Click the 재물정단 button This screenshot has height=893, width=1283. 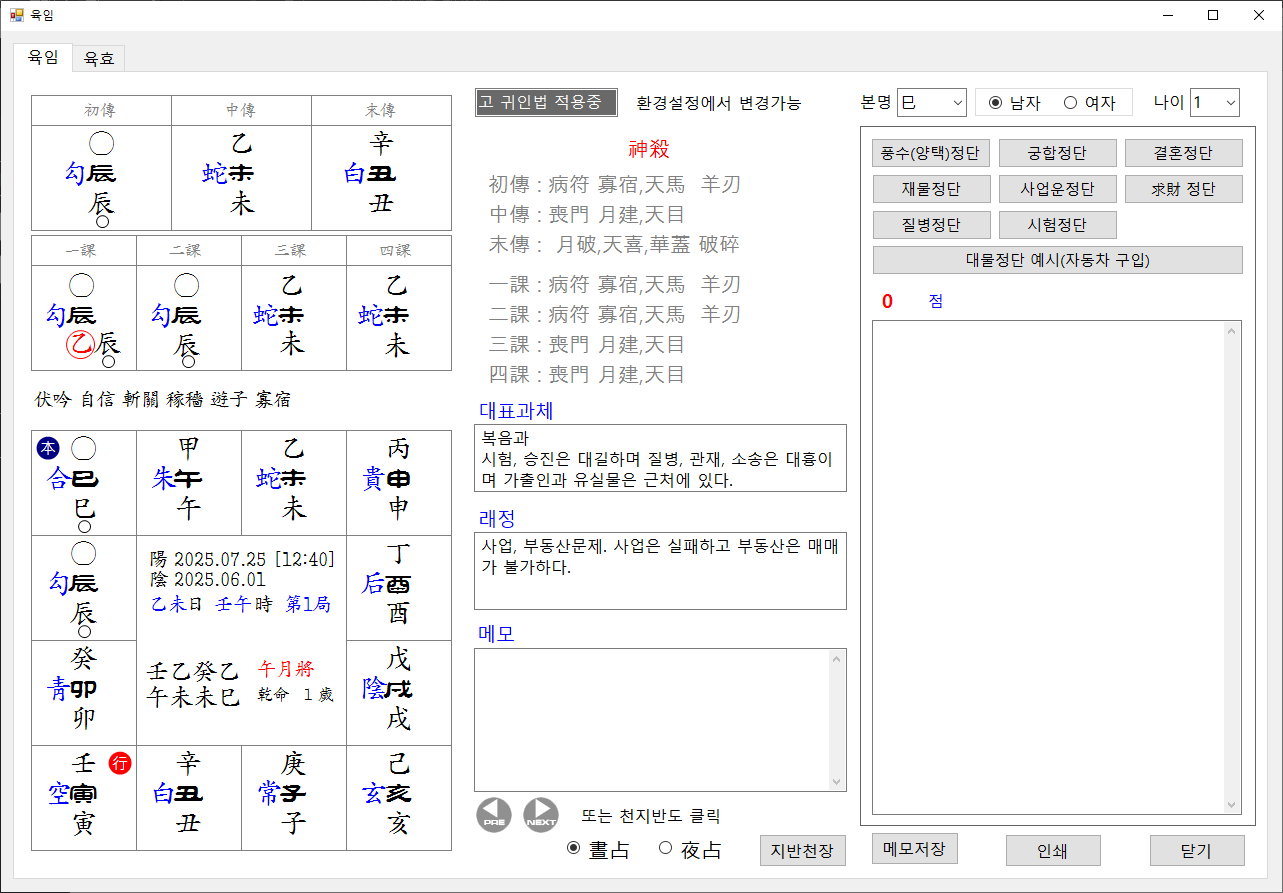(x=931, y=188)
